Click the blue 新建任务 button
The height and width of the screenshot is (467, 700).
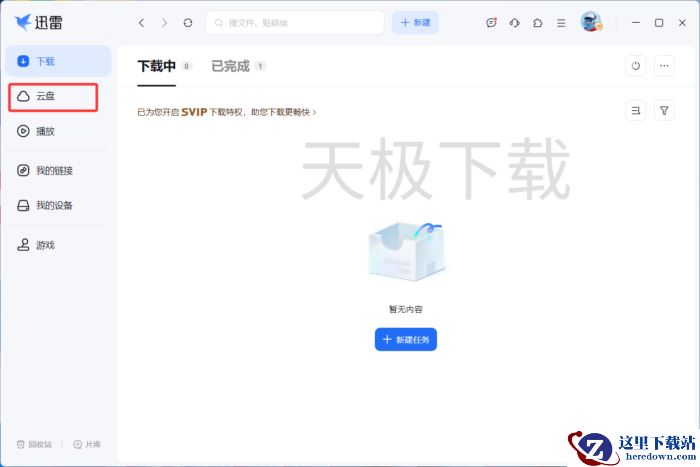coord(406,340)
